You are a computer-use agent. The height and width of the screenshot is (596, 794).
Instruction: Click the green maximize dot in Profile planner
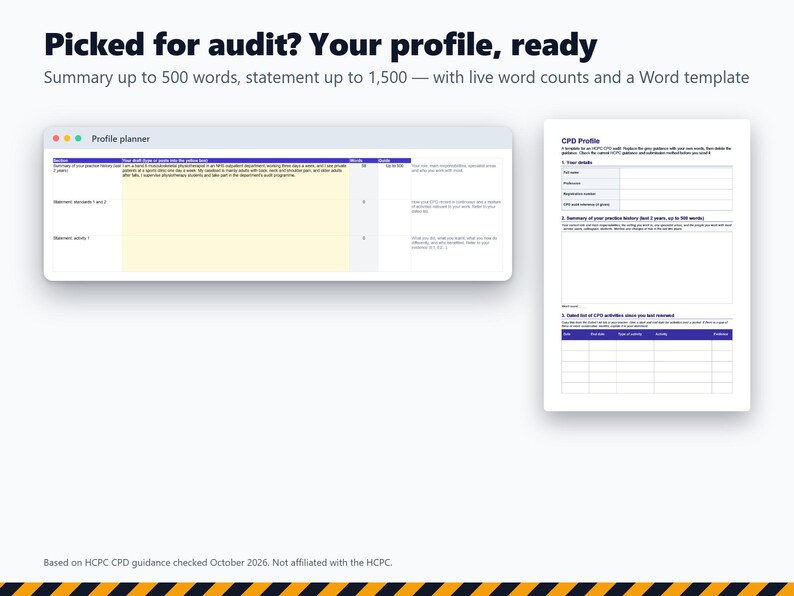coord(78,138)
